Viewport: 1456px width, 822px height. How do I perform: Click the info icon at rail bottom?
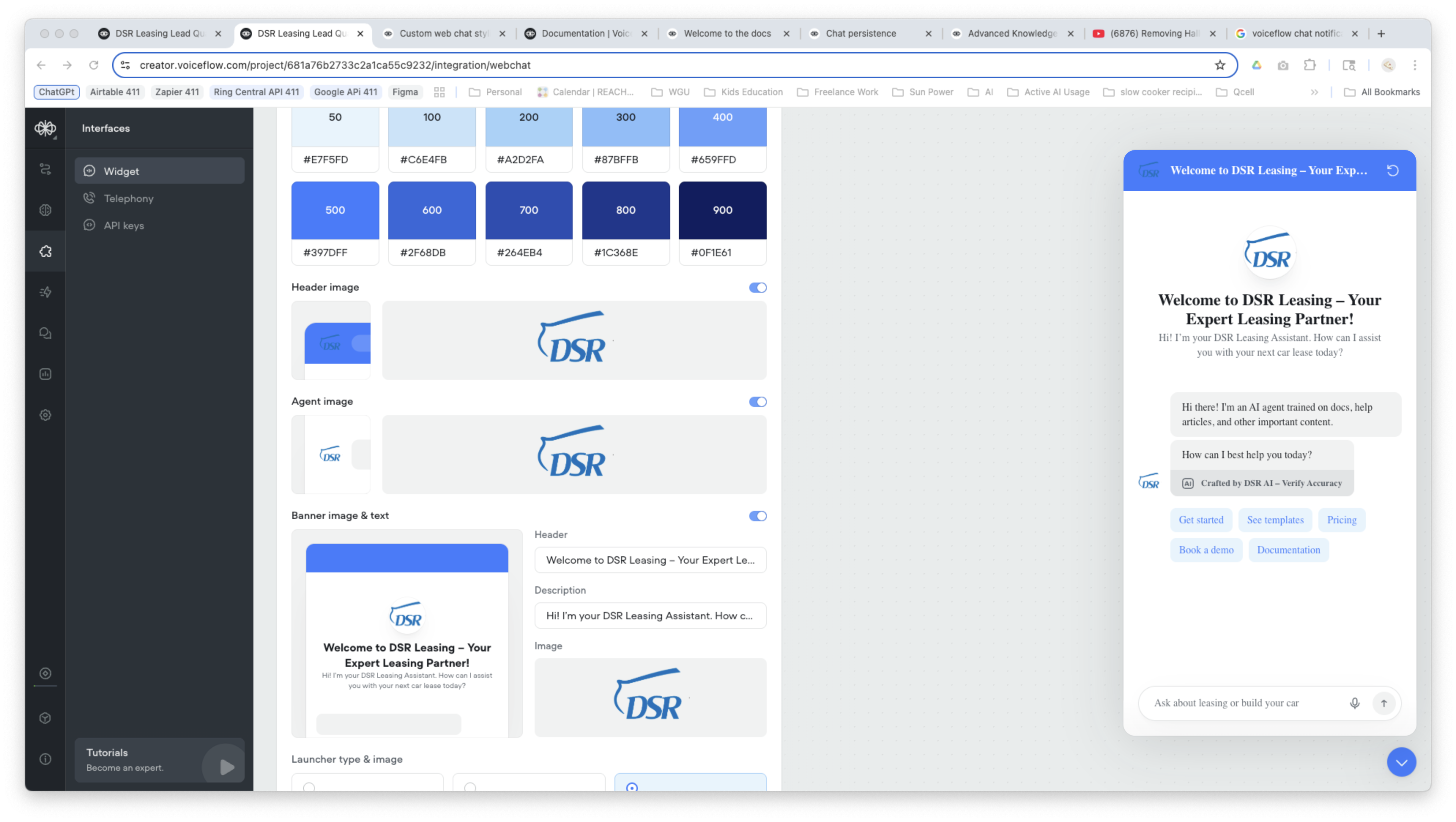[45, 759]
